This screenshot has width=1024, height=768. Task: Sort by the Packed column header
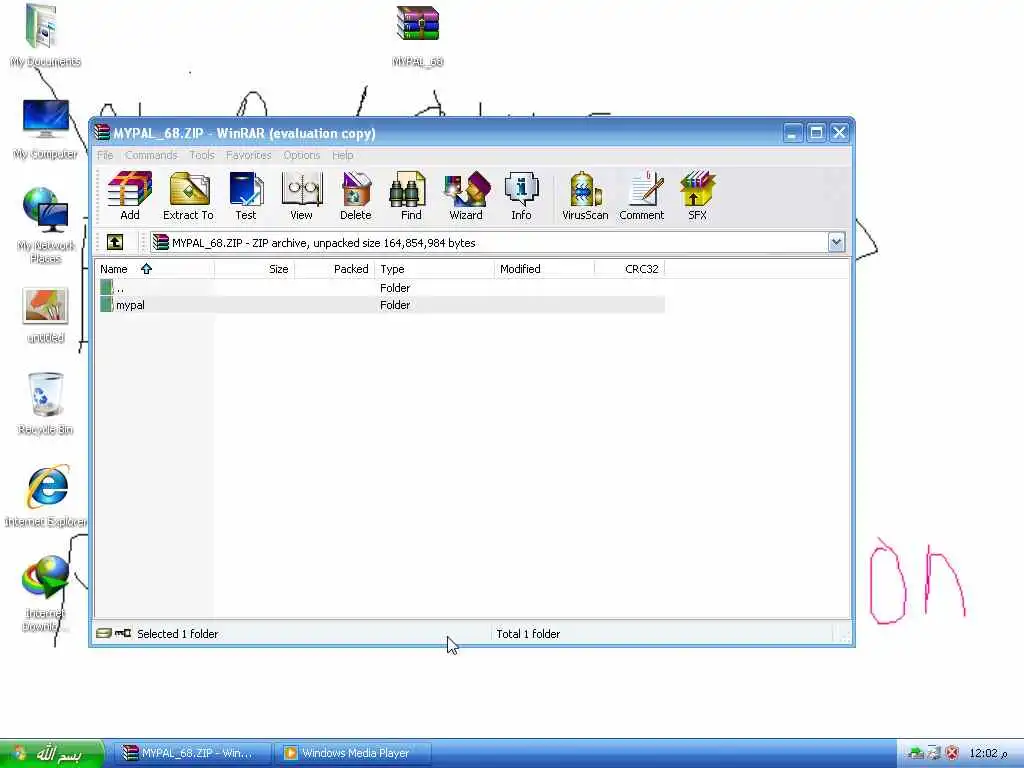(x=334, y=269)
